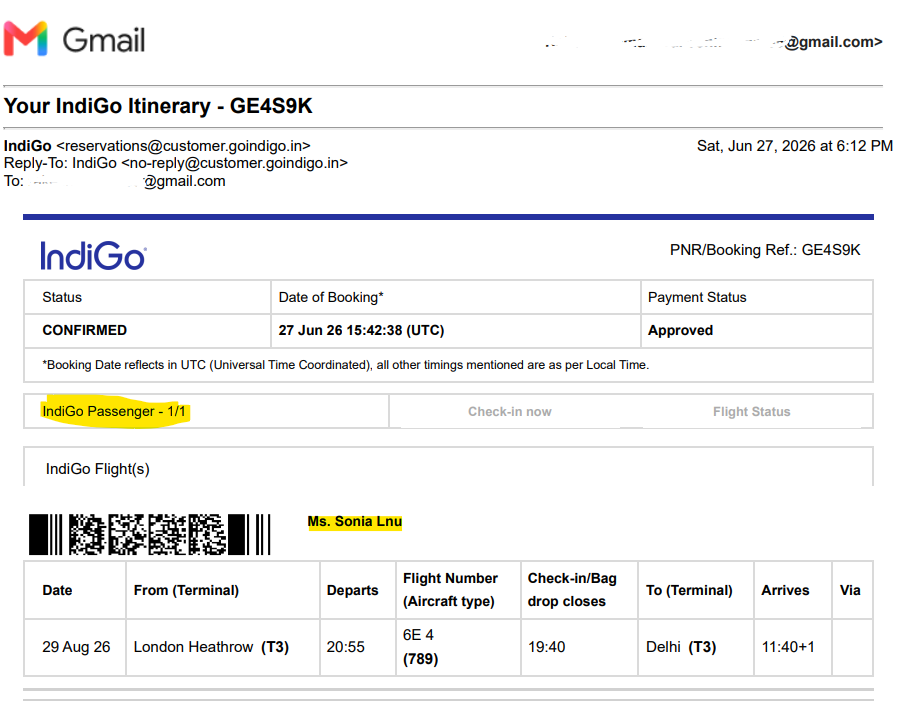Open the Check-in now link

pos(510,412)
